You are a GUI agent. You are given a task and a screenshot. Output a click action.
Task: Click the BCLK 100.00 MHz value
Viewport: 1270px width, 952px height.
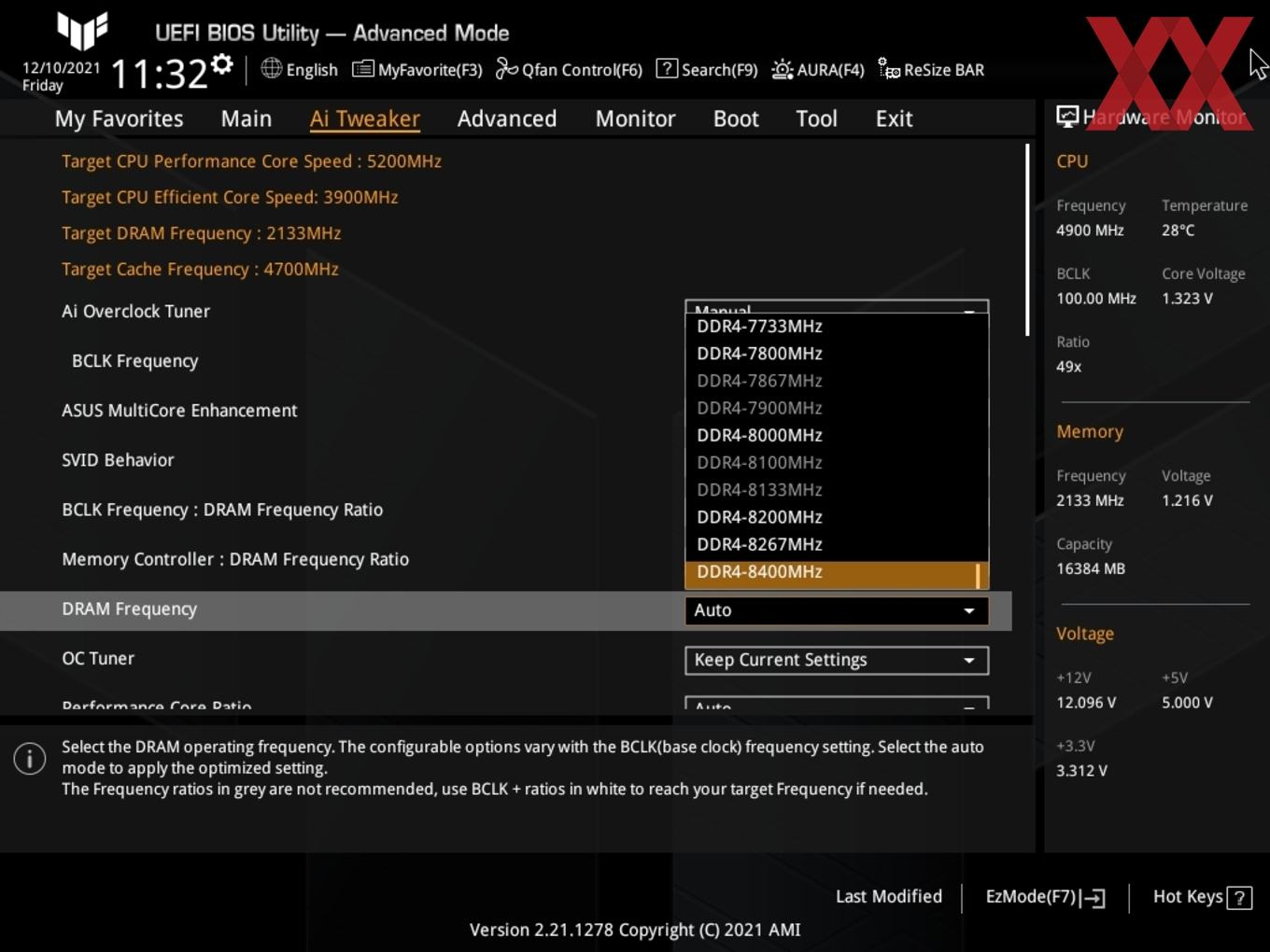pyautogui.click(x=1096, y=299)
